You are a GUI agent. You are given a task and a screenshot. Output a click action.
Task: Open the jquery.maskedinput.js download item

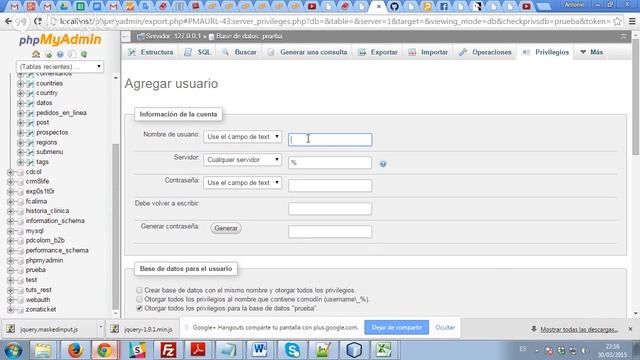click(x=49, y=329)
